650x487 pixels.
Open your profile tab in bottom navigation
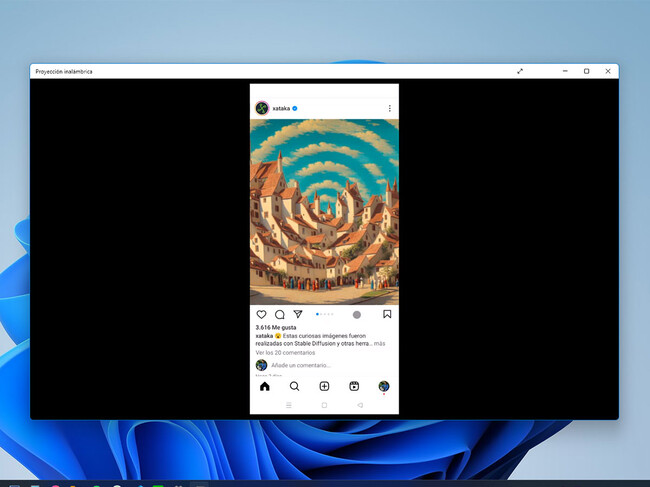[384, 386]
